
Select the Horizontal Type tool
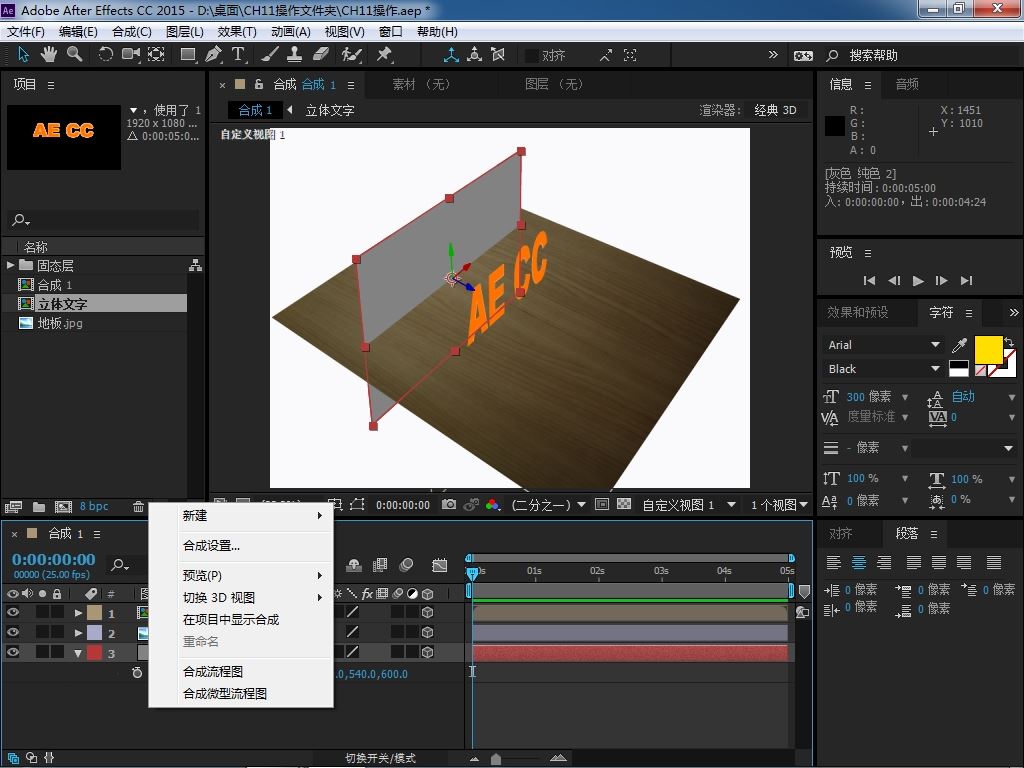[239, 55]
